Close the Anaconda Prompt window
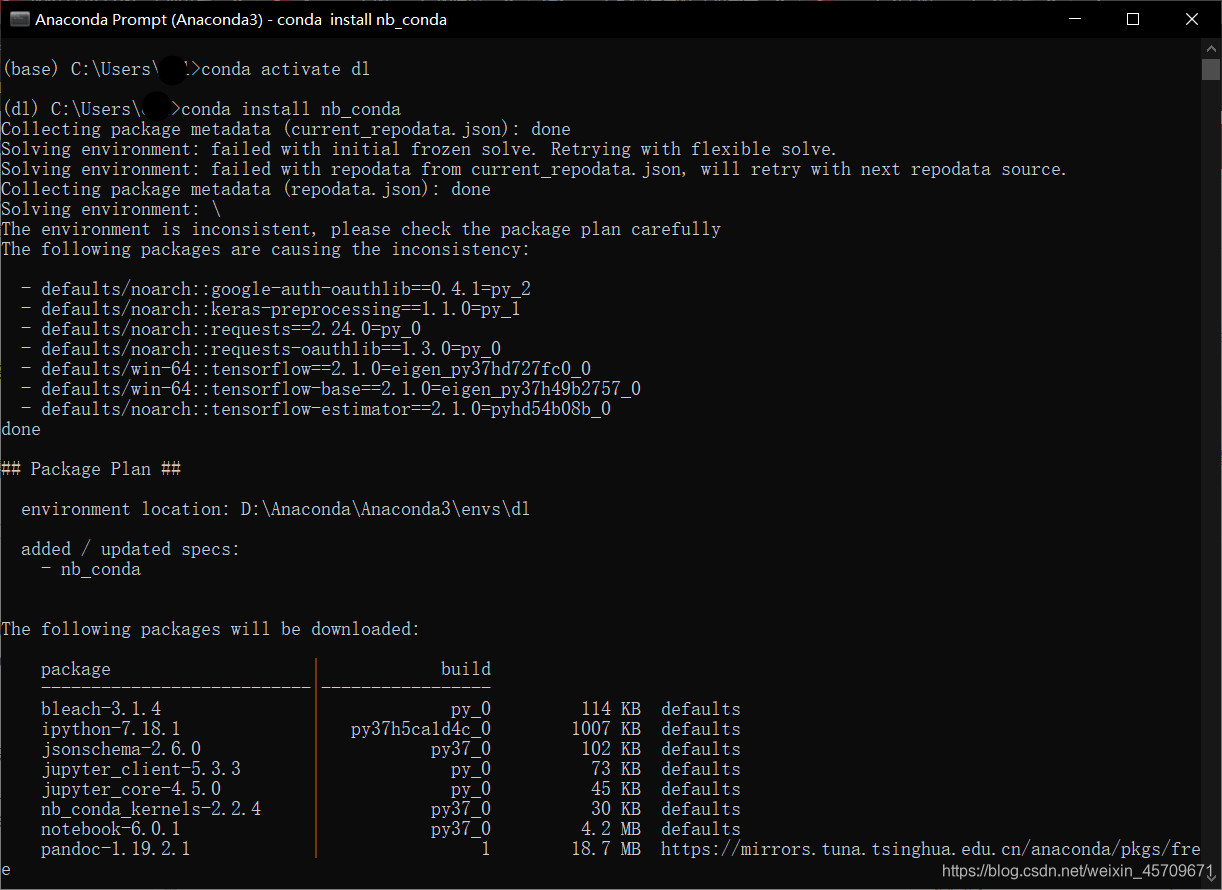The width and height of the screenshot is (1222, 890). coord(1192,19)
